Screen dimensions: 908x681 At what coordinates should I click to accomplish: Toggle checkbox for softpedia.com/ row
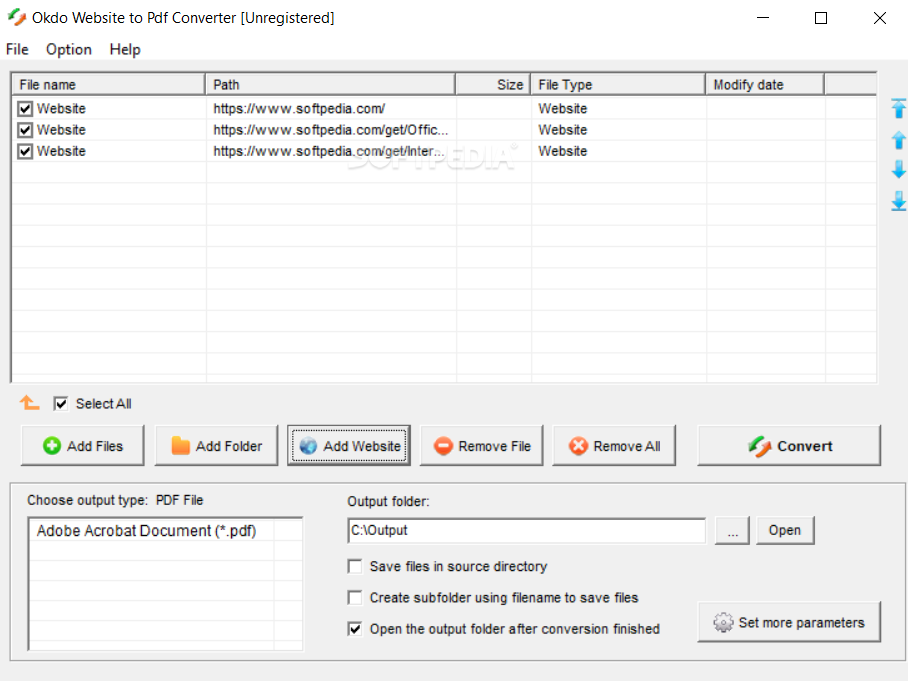coord(25,109)
